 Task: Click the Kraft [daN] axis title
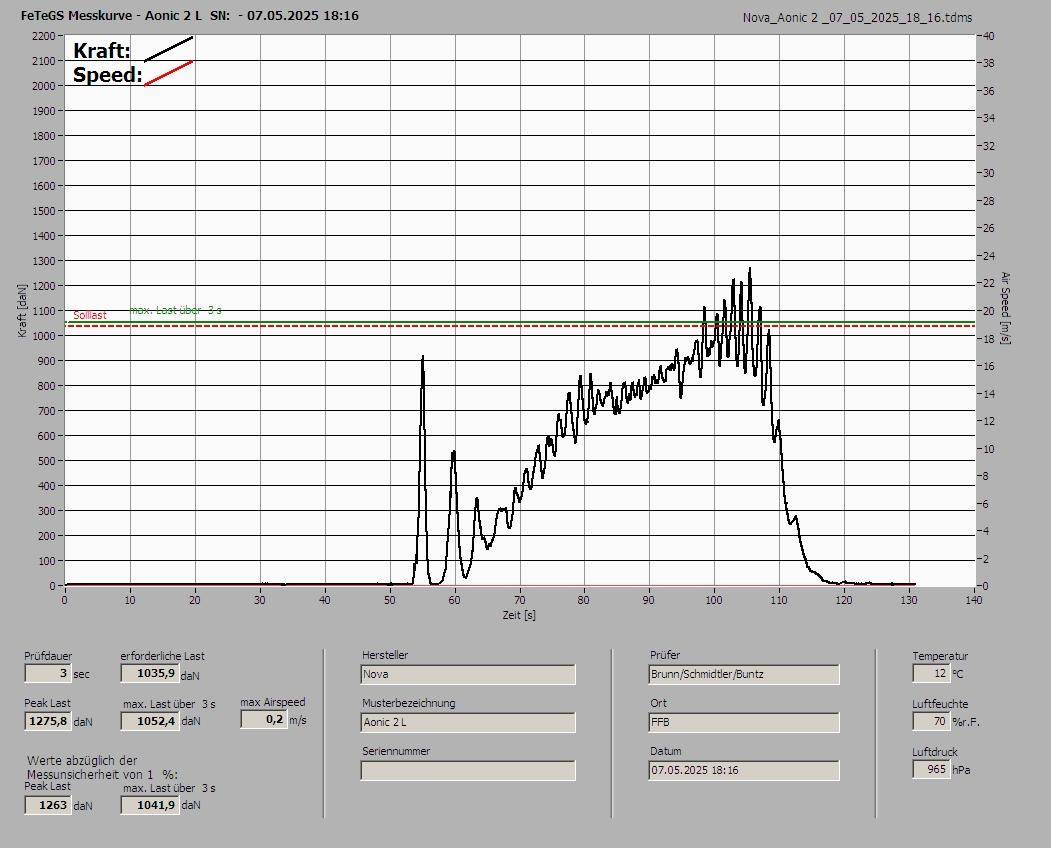tap(22, 310)
